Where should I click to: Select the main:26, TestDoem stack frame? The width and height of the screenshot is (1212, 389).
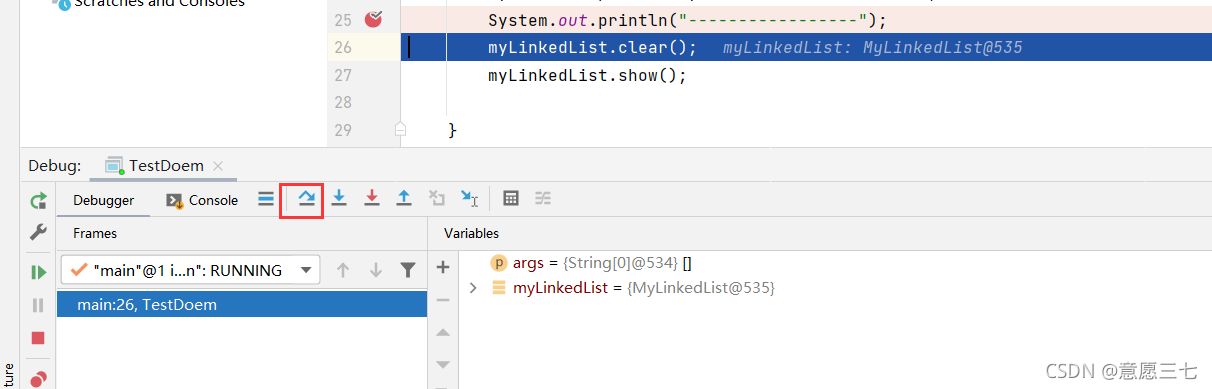[242, 305]
